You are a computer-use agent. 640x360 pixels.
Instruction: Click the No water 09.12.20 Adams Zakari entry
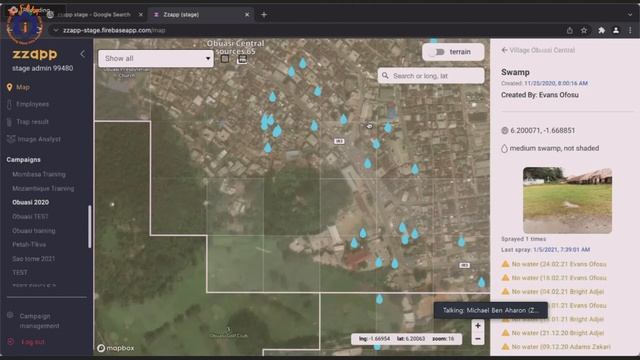(x=556, y=347)
